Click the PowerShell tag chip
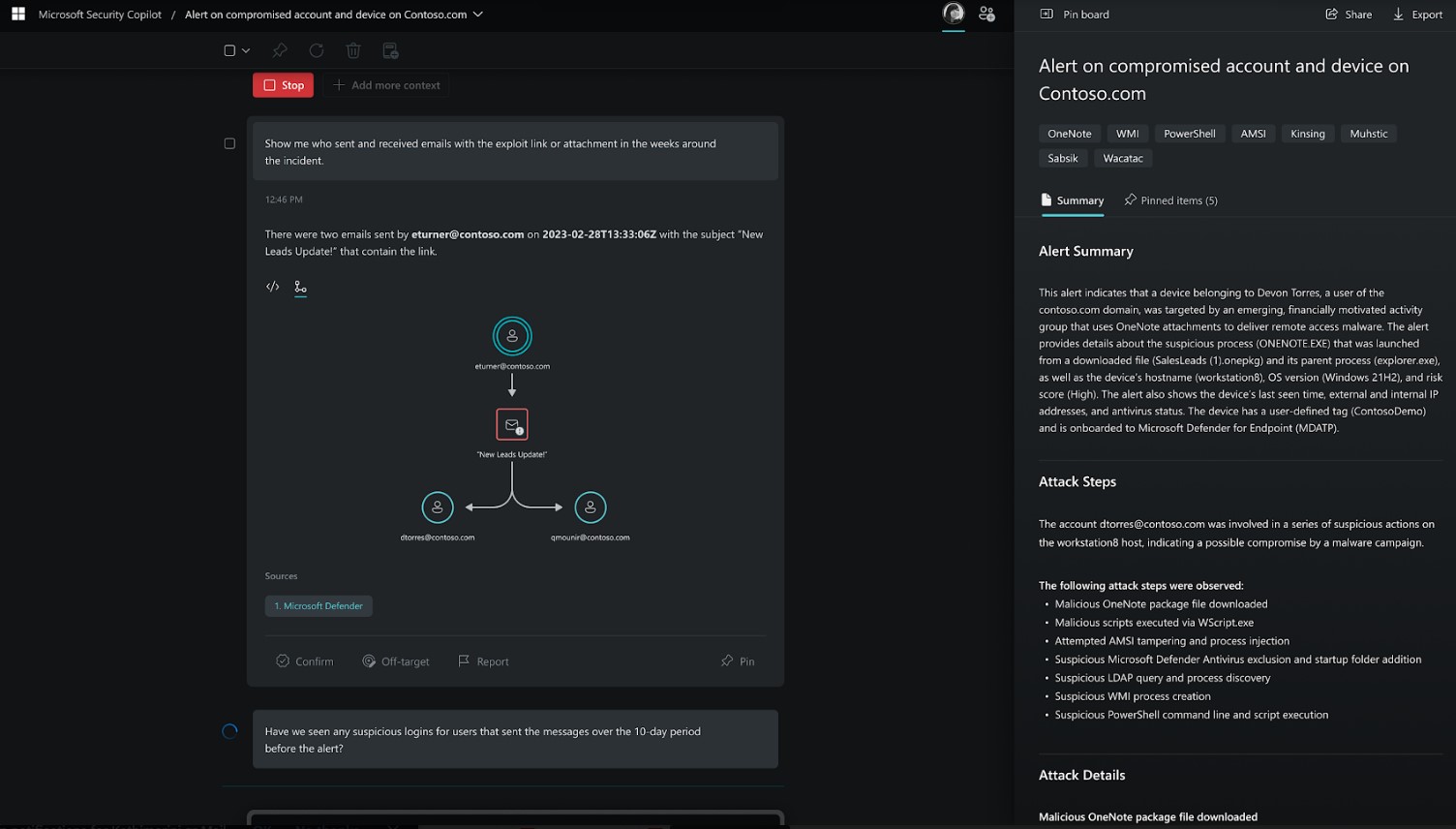Viewport: 1456px width, 829px height. point(1189,134)
